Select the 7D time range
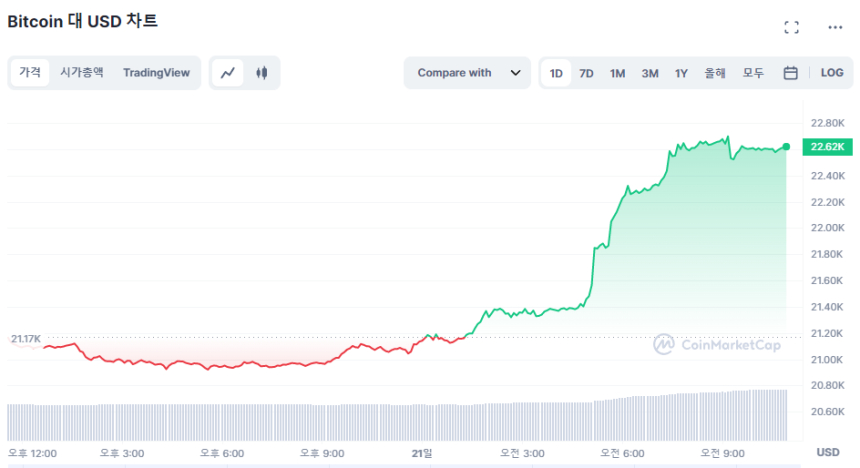Viewport: 860px width, 468px height. click(x=587, y=73)
